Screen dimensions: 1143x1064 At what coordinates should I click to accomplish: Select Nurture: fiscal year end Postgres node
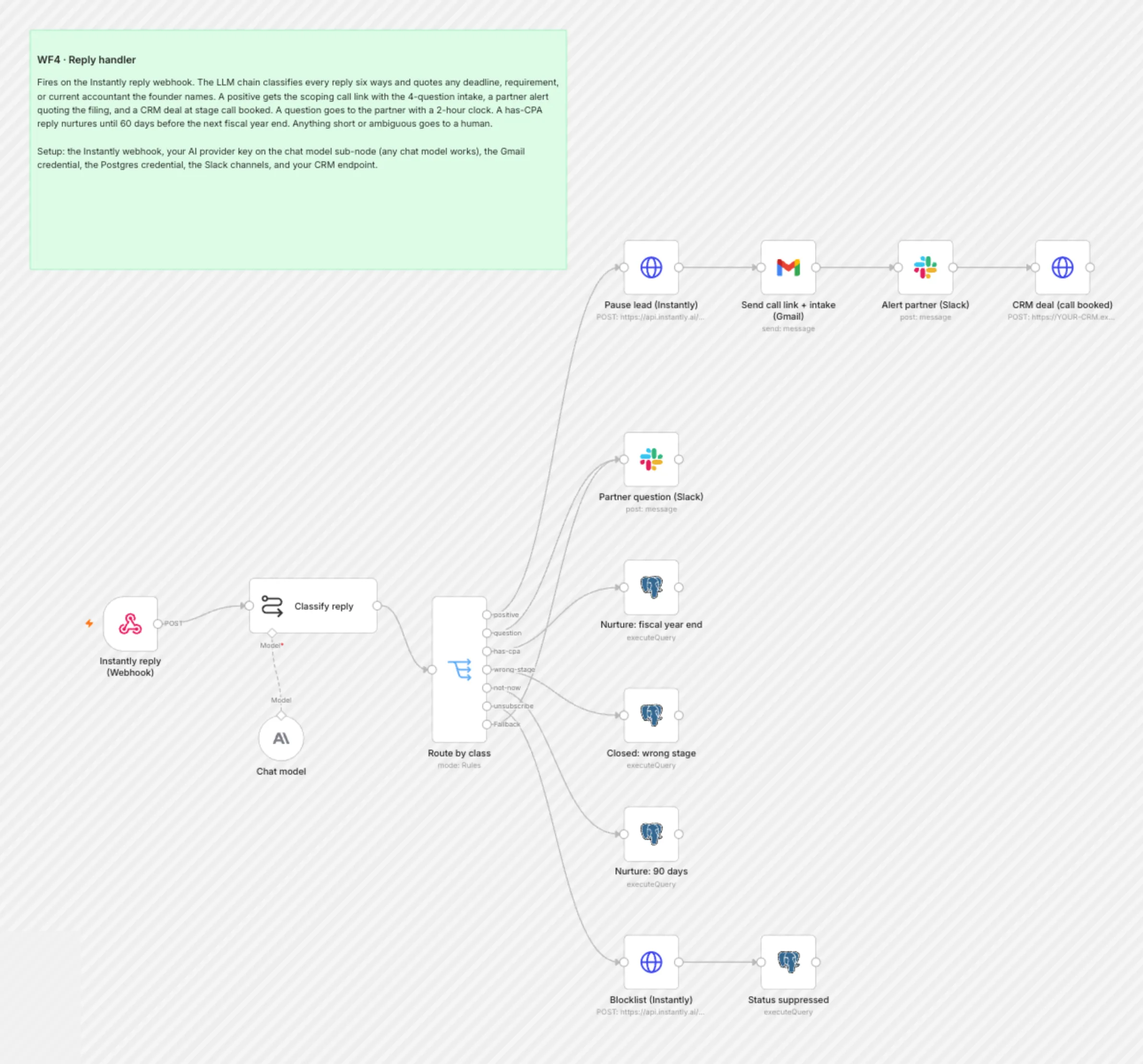(651, 587)
